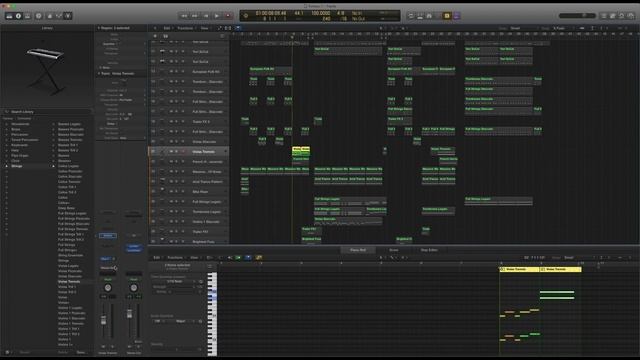
Task: Start recording with the red Record button
Action: pos(228,16)
